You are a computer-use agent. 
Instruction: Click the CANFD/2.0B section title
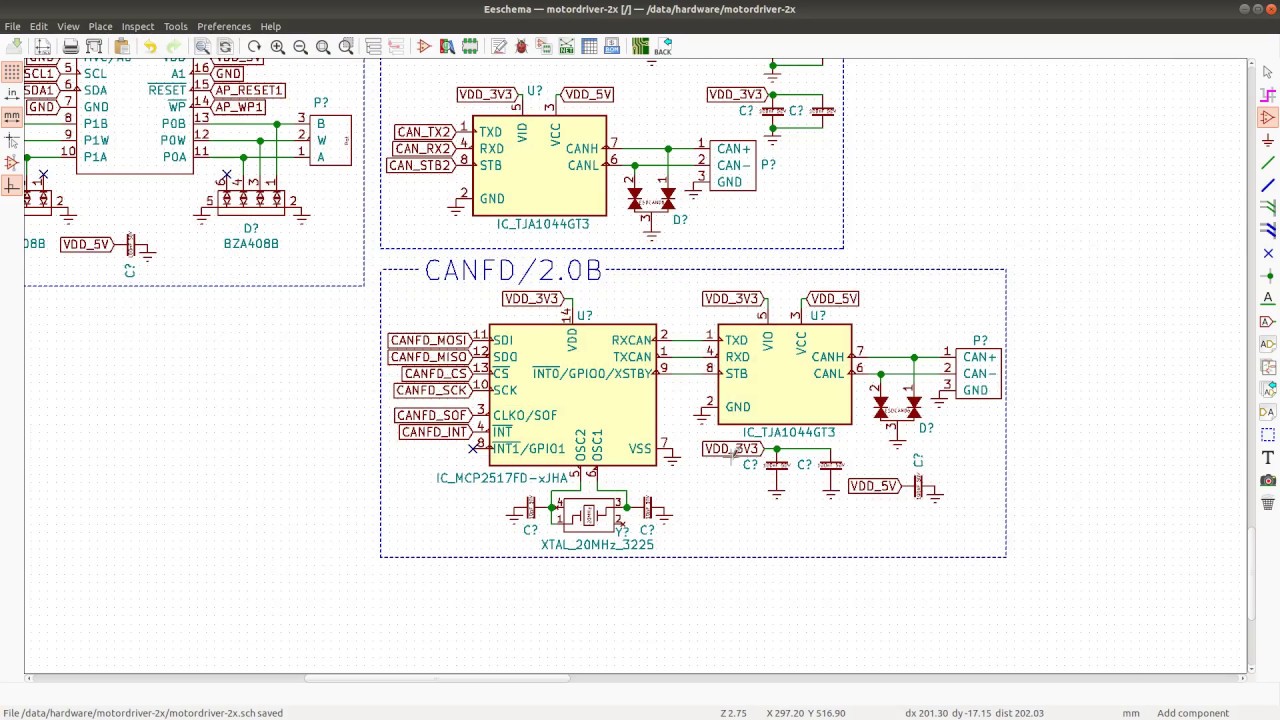point(513,271)
